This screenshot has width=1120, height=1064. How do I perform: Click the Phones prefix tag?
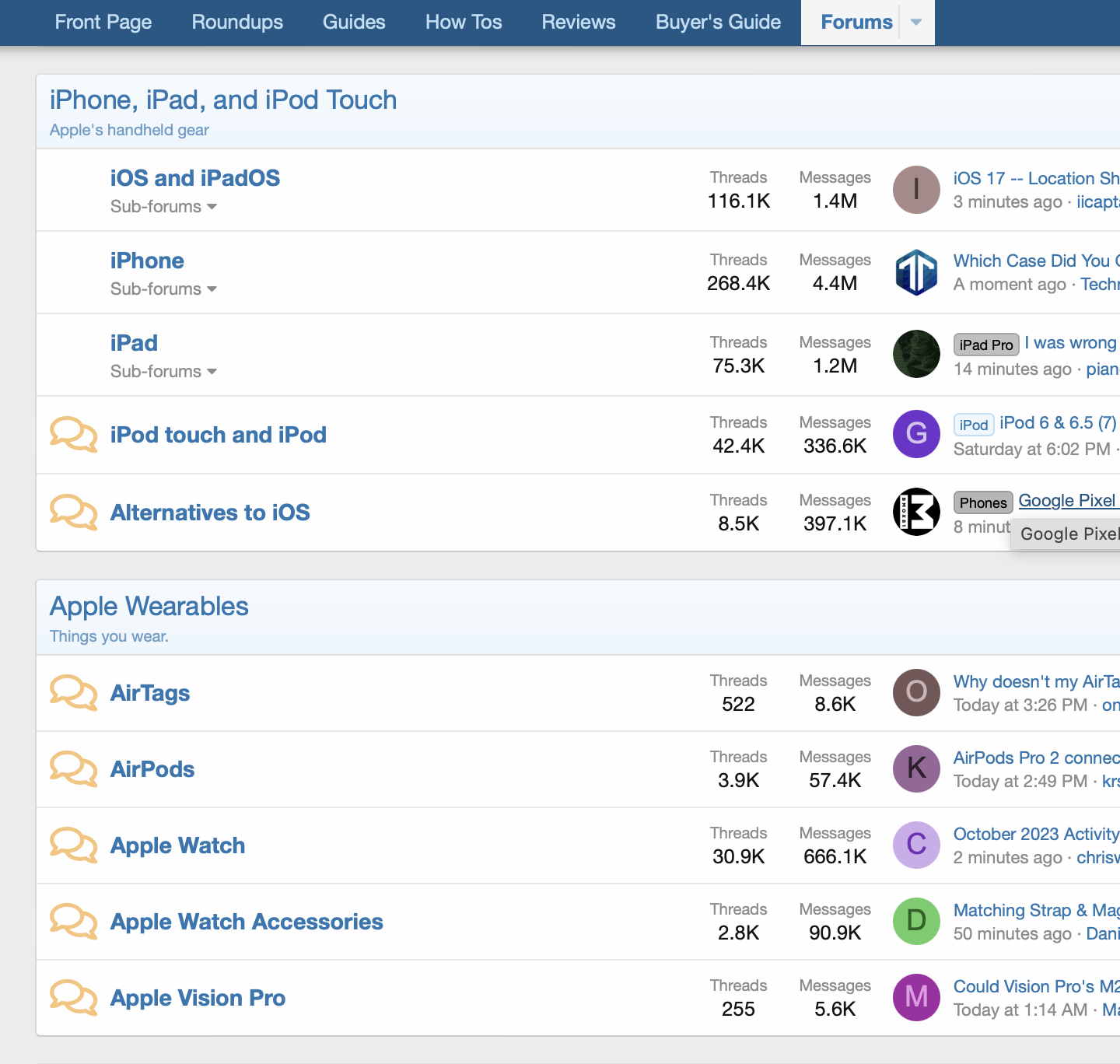point(983,502)
